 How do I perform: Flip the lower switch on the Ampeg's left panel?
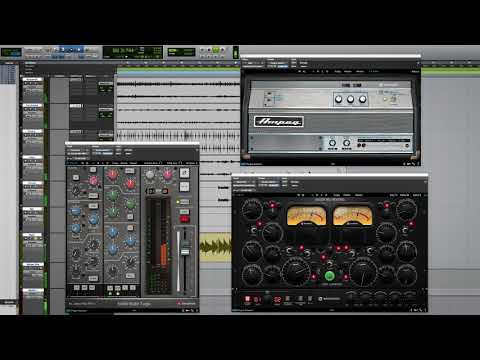[269, 100]
